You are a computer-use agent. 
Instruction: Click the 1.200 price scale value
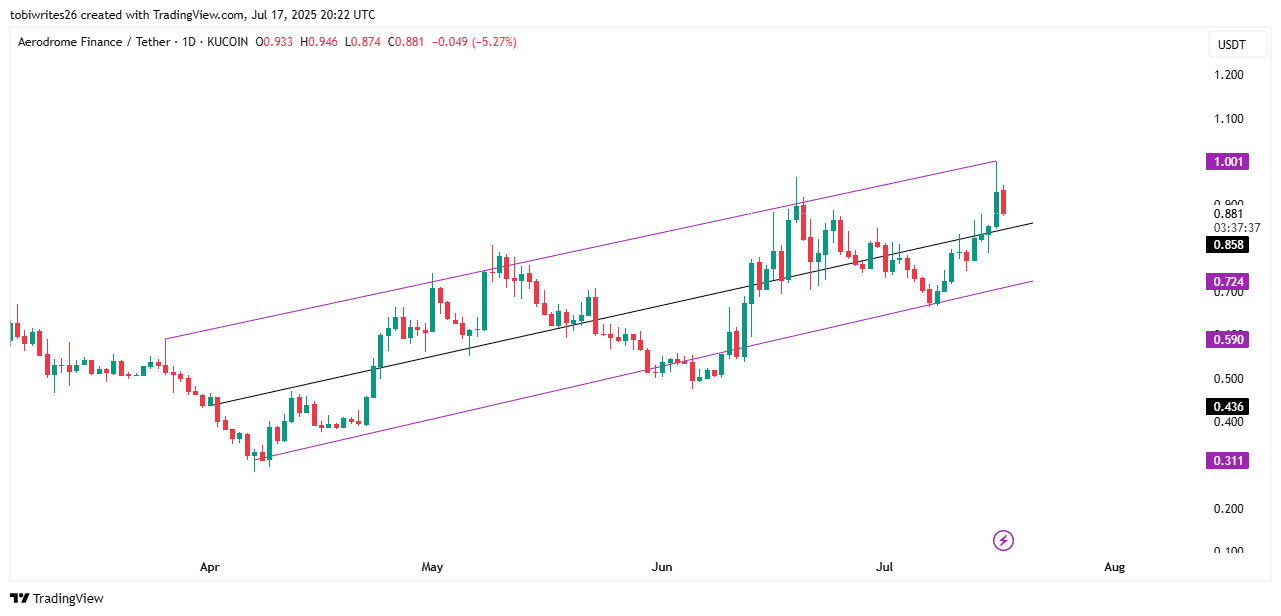tap(1229, 75)
